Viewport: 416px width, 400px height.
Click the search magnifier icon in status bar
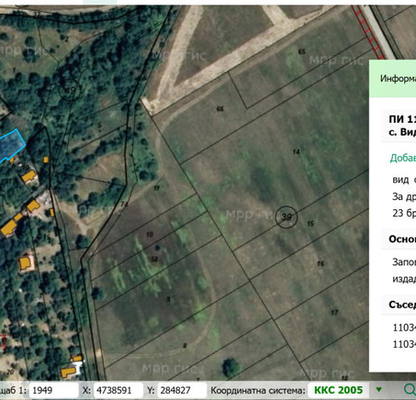pos(410,390)
